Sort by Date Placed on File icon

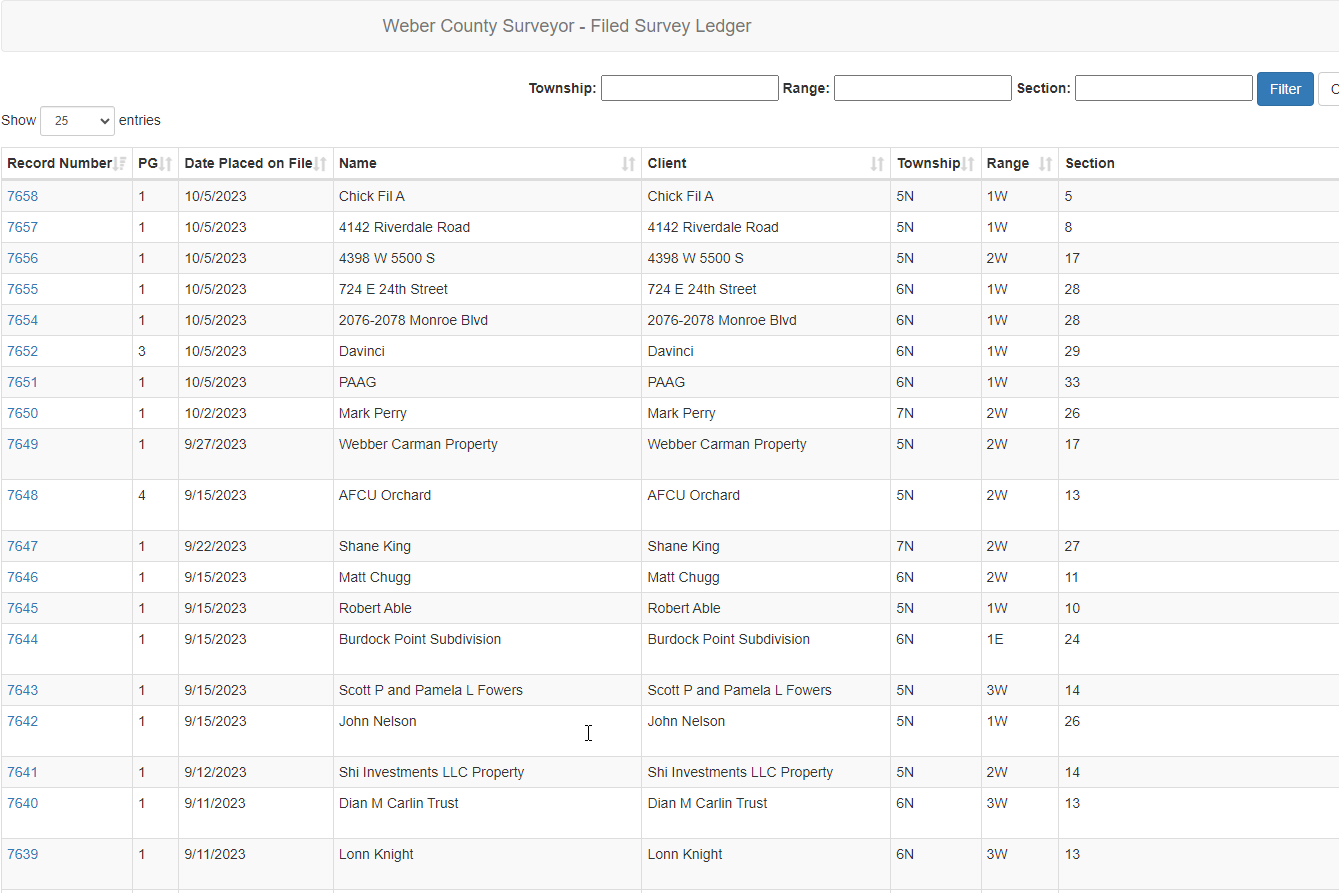321,164
